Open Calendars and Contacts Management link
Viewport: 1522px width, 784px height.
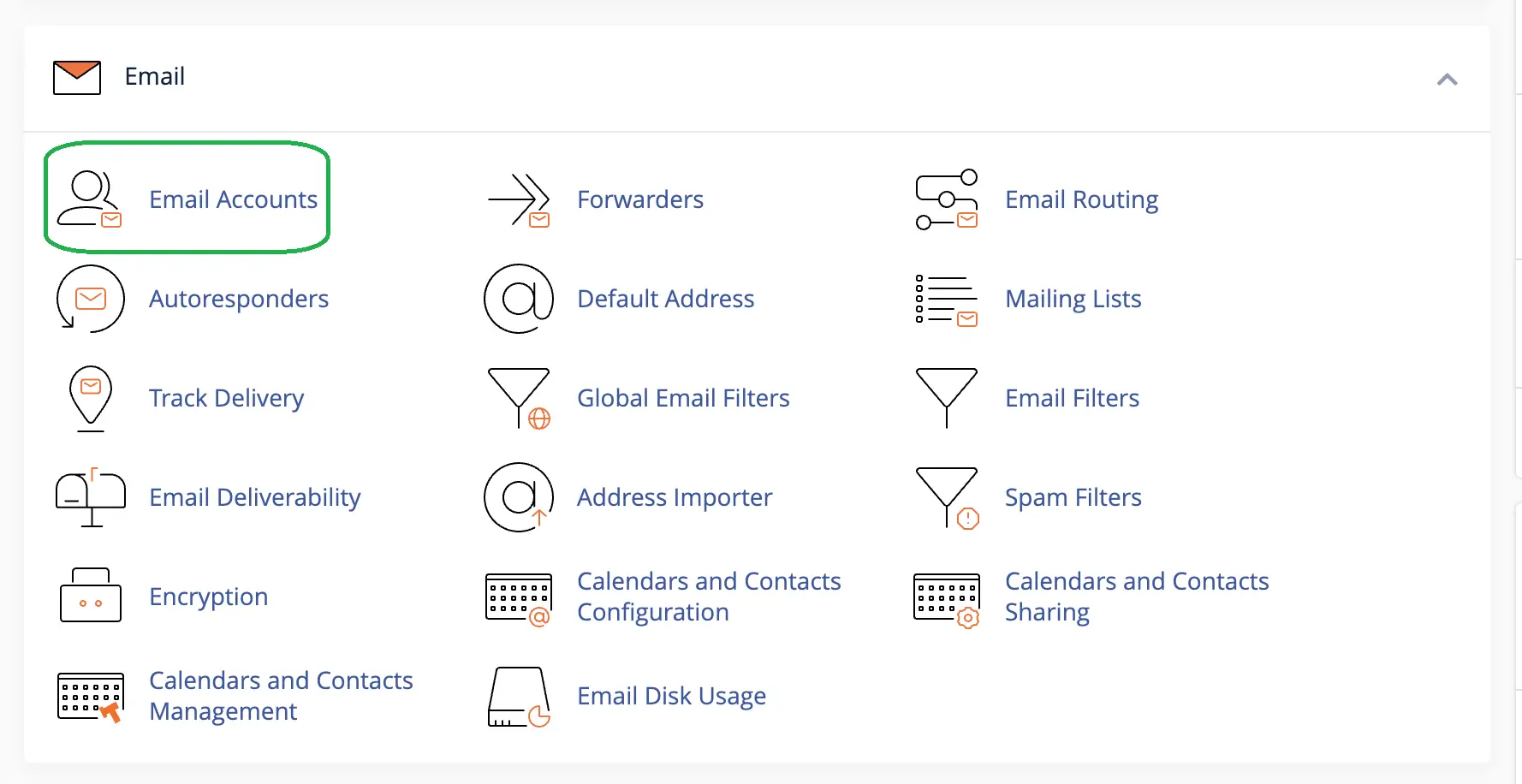(281, 696)
